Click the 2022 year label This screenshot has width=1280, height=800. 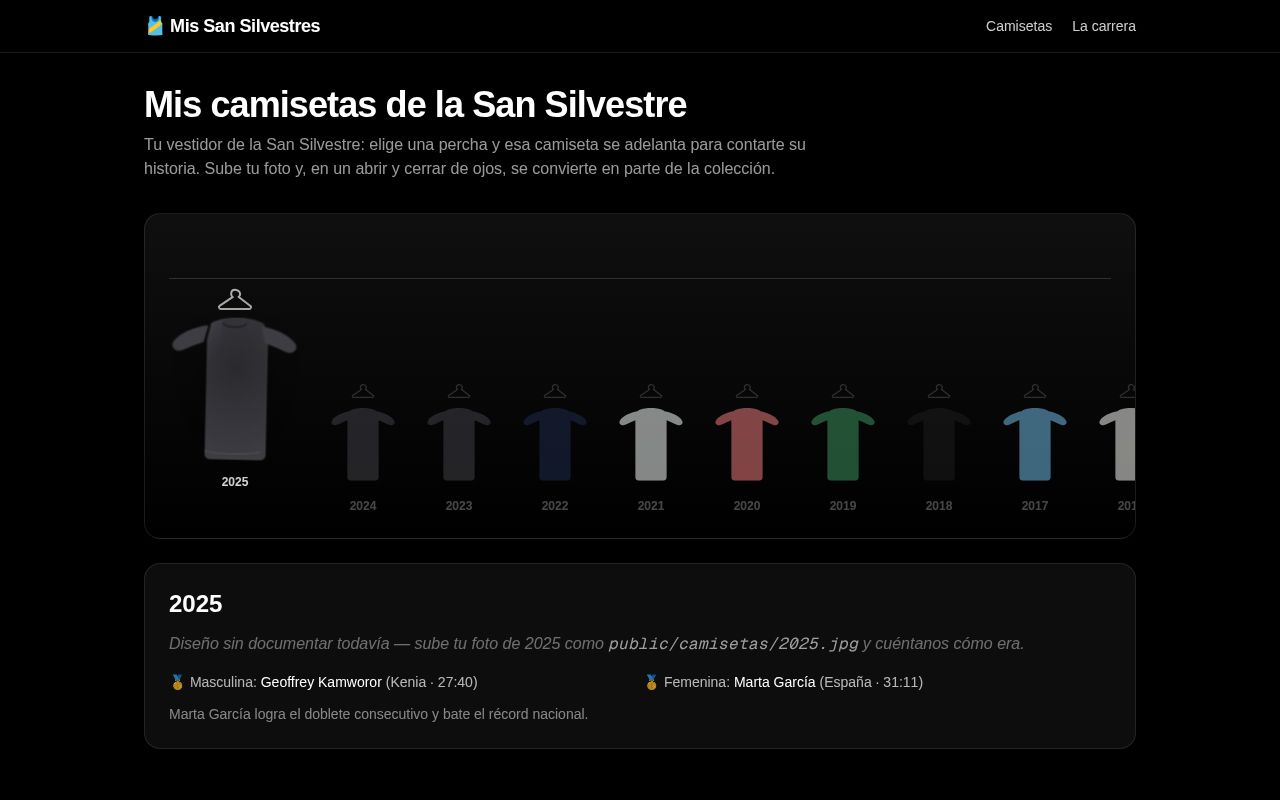pos(555,506)
